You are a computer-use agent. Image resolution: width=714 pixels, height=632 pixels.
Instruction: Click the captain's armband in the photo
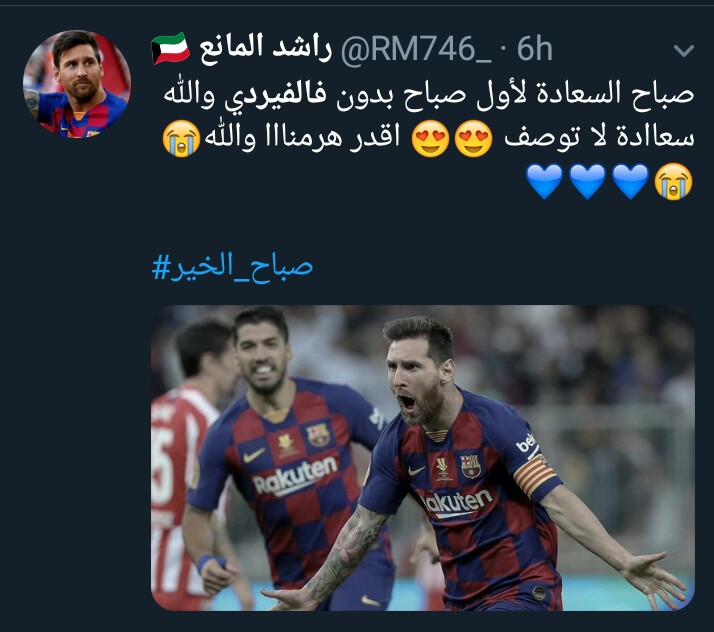(536, 474)
